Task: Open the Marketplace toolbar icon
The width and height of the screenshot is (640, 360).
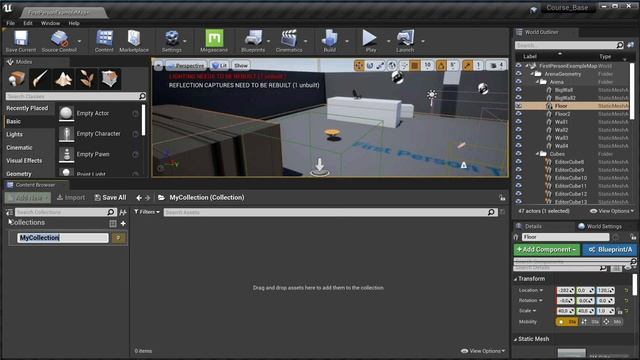Action: coord(134,41)
